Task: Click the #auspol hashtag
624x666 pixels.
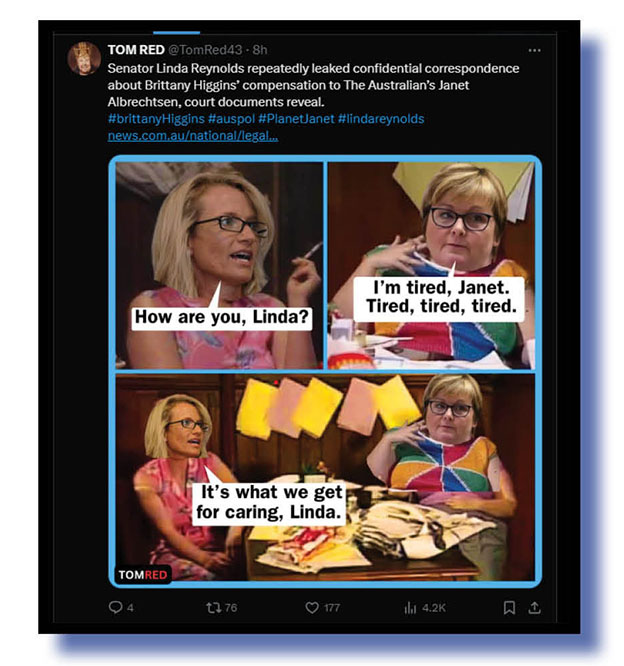Action: point(231,119)
